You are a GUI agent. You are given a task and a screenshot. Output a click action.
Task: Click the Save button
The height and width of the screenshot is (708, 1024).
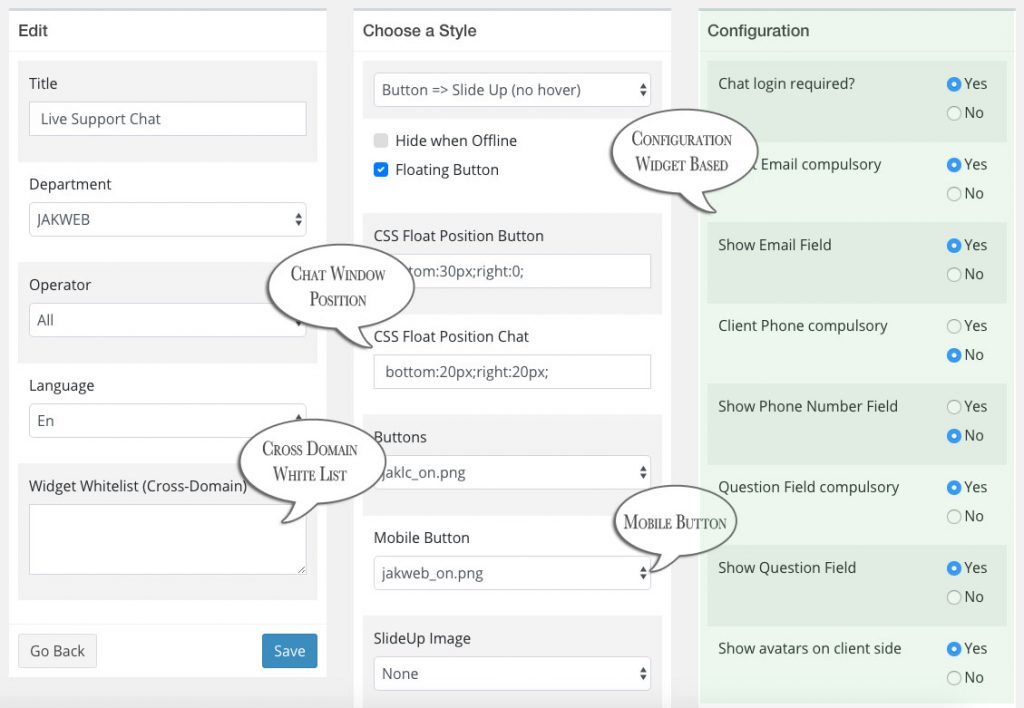coord(289,651)
